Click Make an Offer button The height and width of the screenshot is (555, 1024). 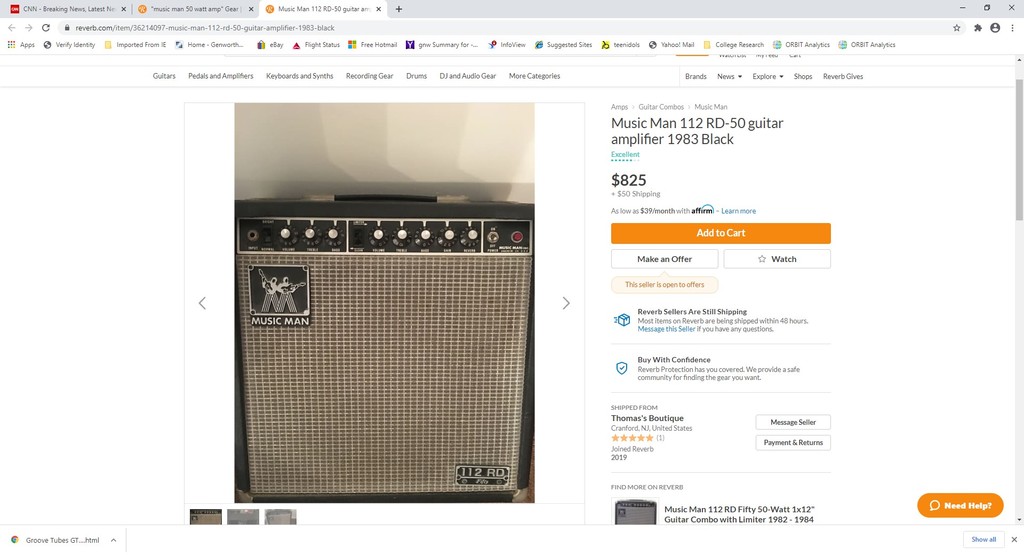tap(665, 259)
